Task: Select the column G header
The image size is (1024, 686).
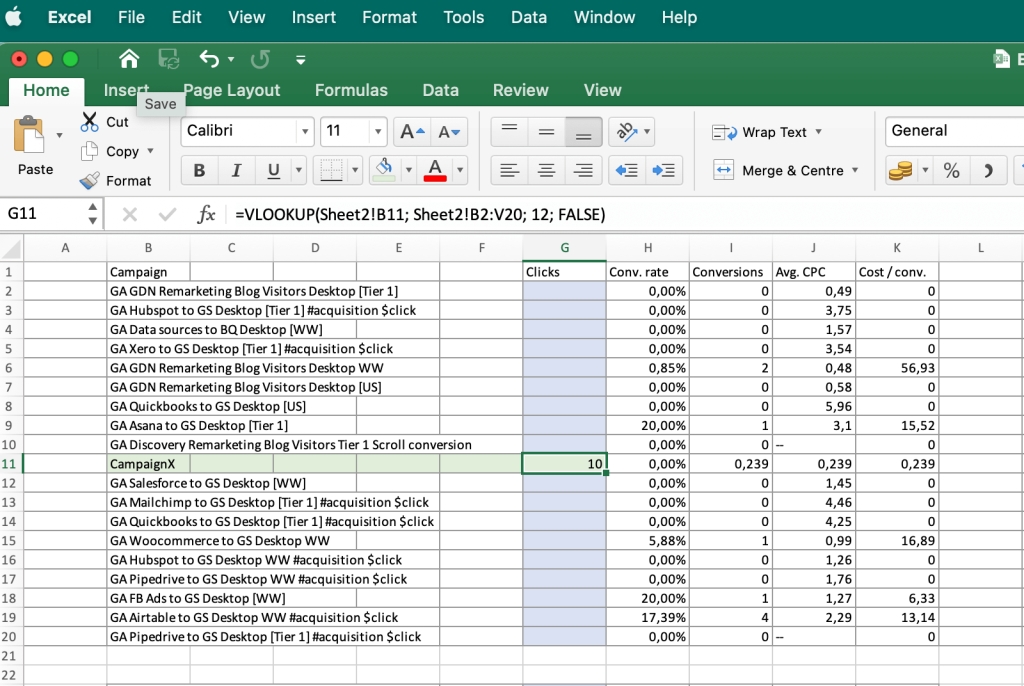Action: click(x=564, y=248)
